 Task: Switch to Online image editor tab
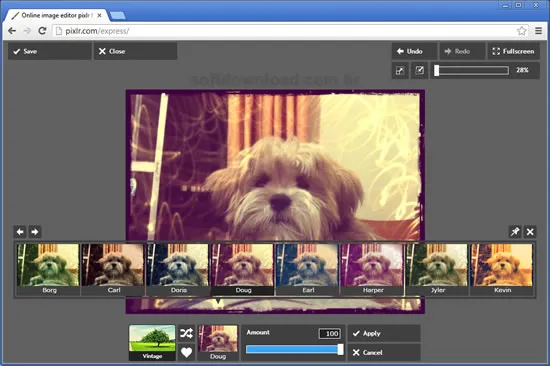click(x=56, y=15)
